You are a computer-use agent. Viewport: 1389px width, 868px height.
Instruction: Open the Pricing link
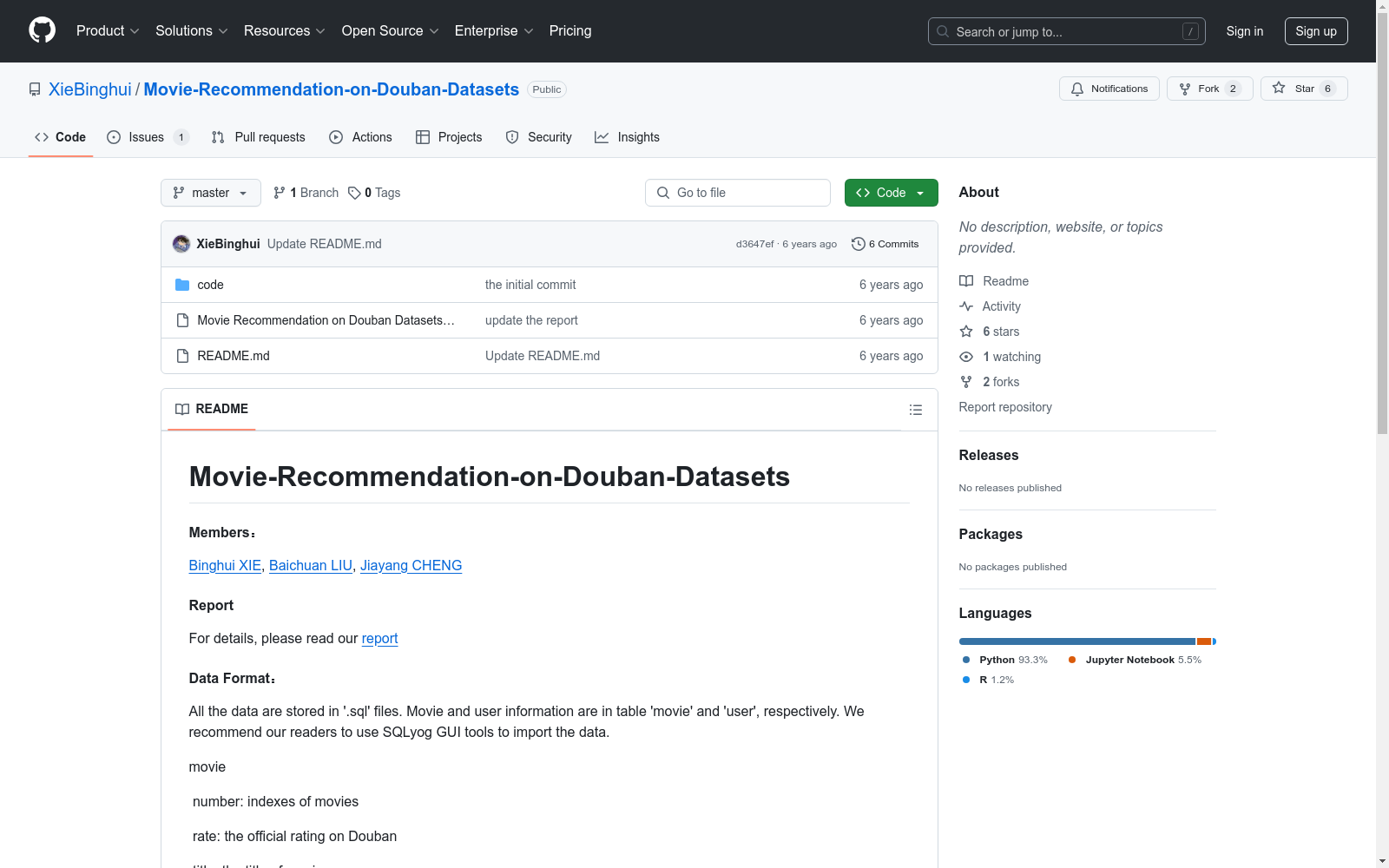pyautogui.click(x=570, y=30)
